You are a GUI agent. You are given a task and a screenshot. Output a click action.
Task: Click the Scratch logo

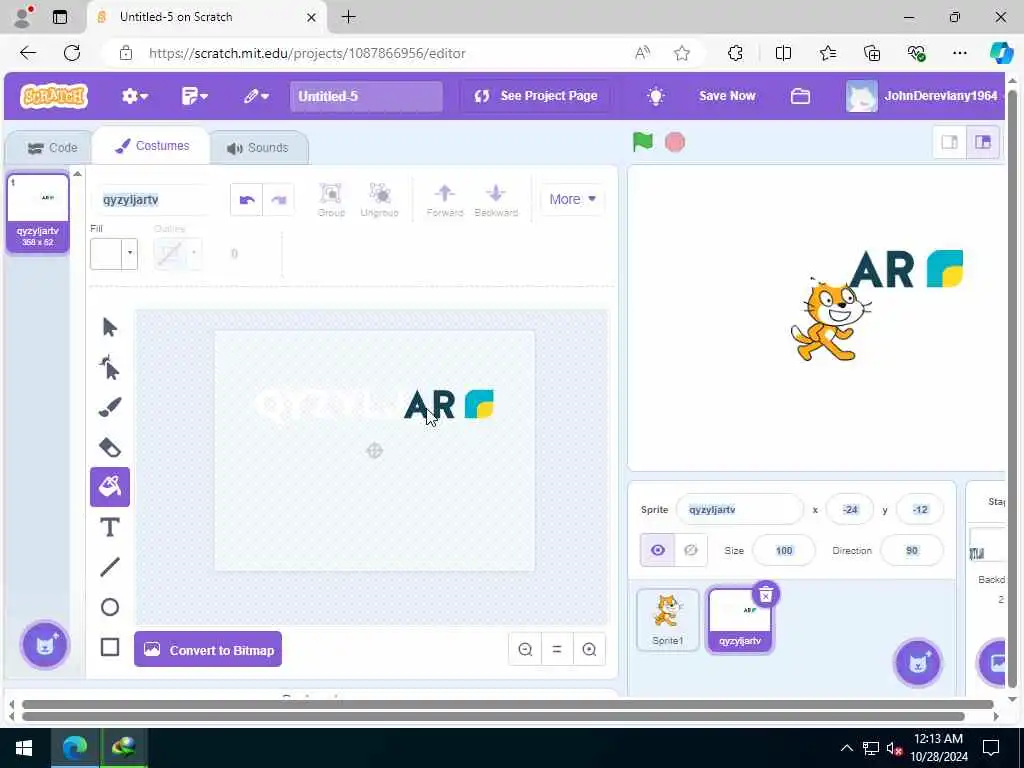[x=54, y=96]
